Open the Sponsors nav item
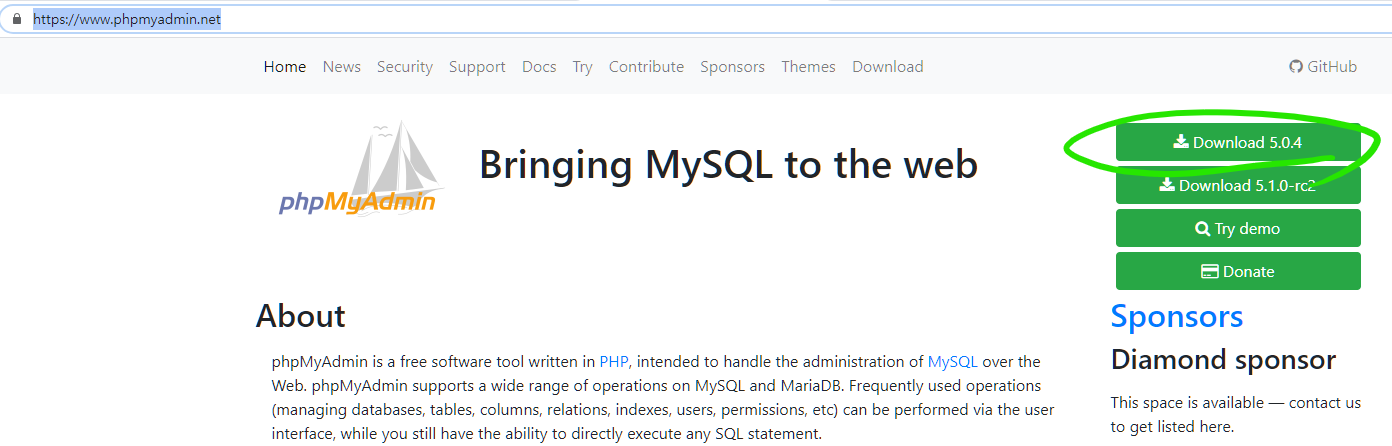Image resolution: width=1392 pixels, height=446 pixels. [732, 67]
